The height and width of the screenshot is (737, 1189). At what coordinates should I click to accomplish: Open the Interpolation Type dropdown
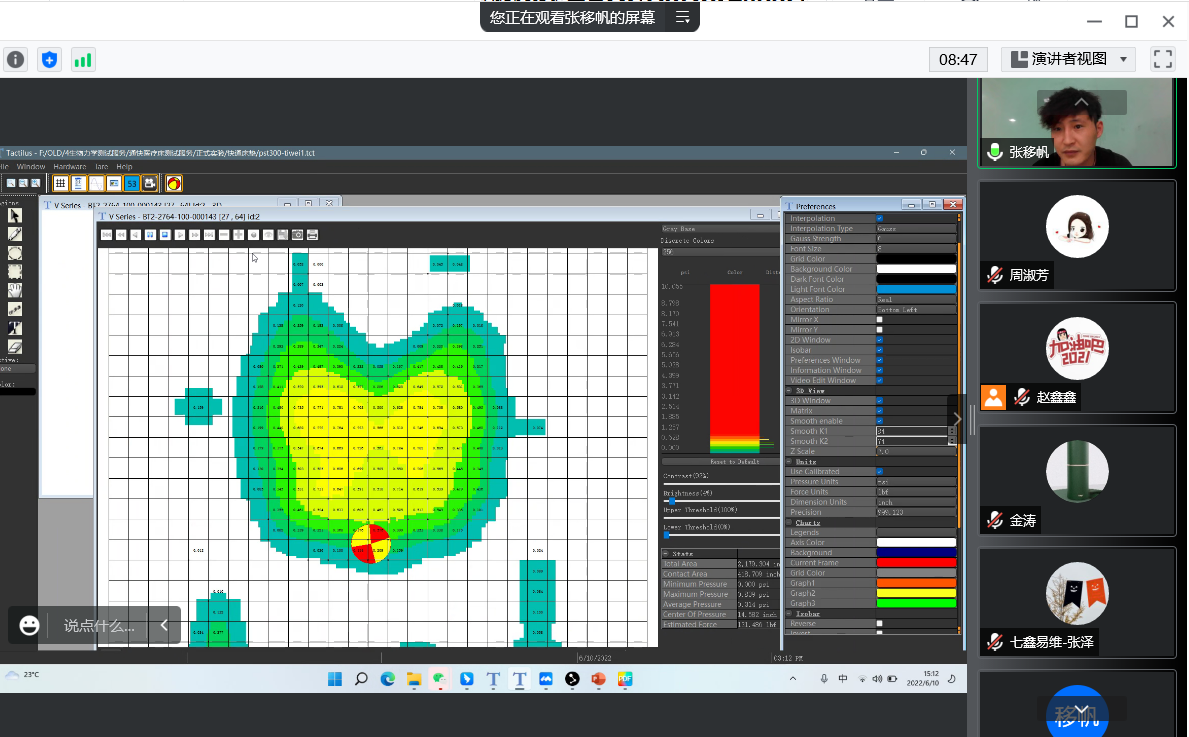[x=916, y=228]
